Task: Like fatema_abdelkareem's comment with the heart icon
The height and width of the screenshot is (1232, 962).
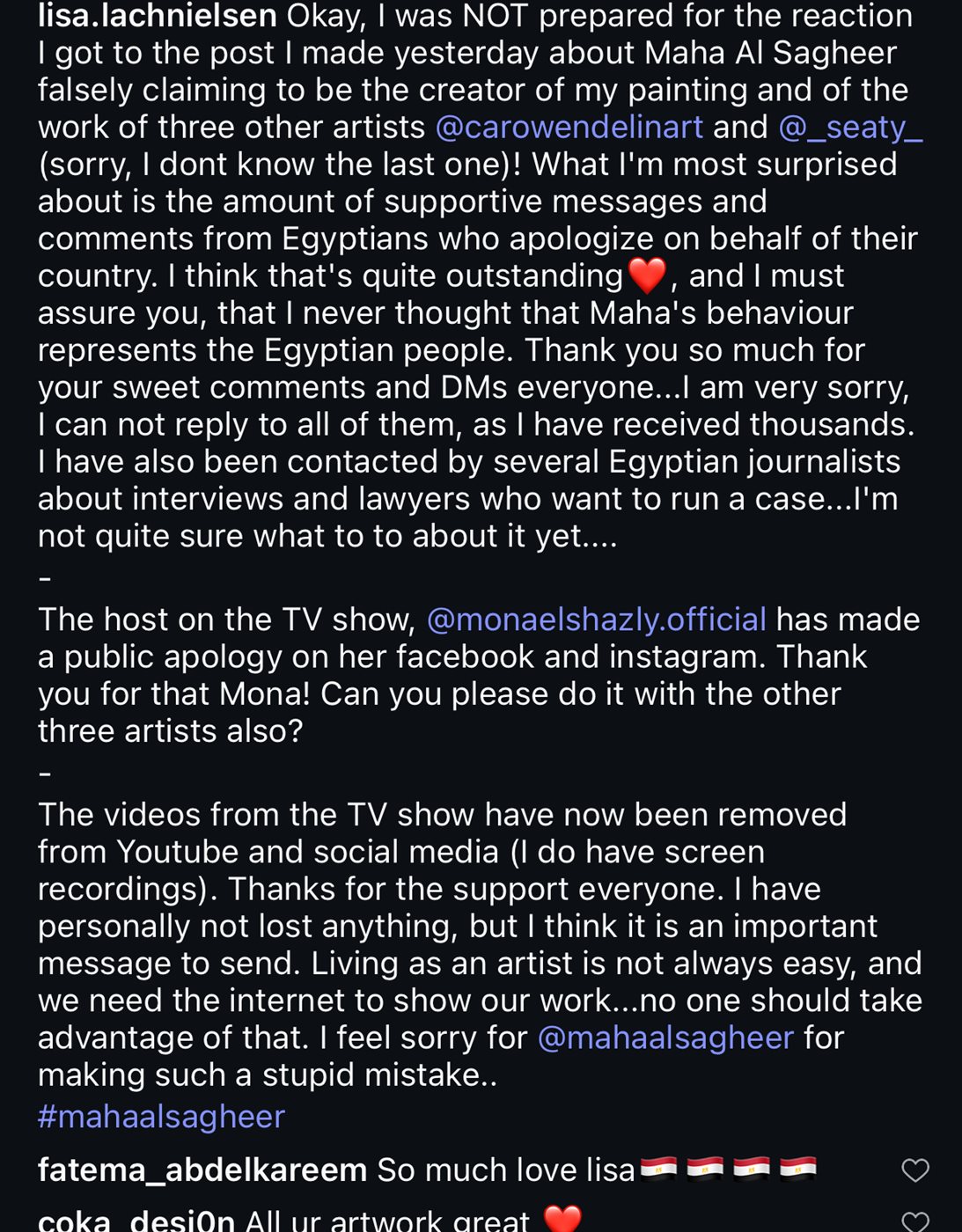Action: [x=915, y=1170]
